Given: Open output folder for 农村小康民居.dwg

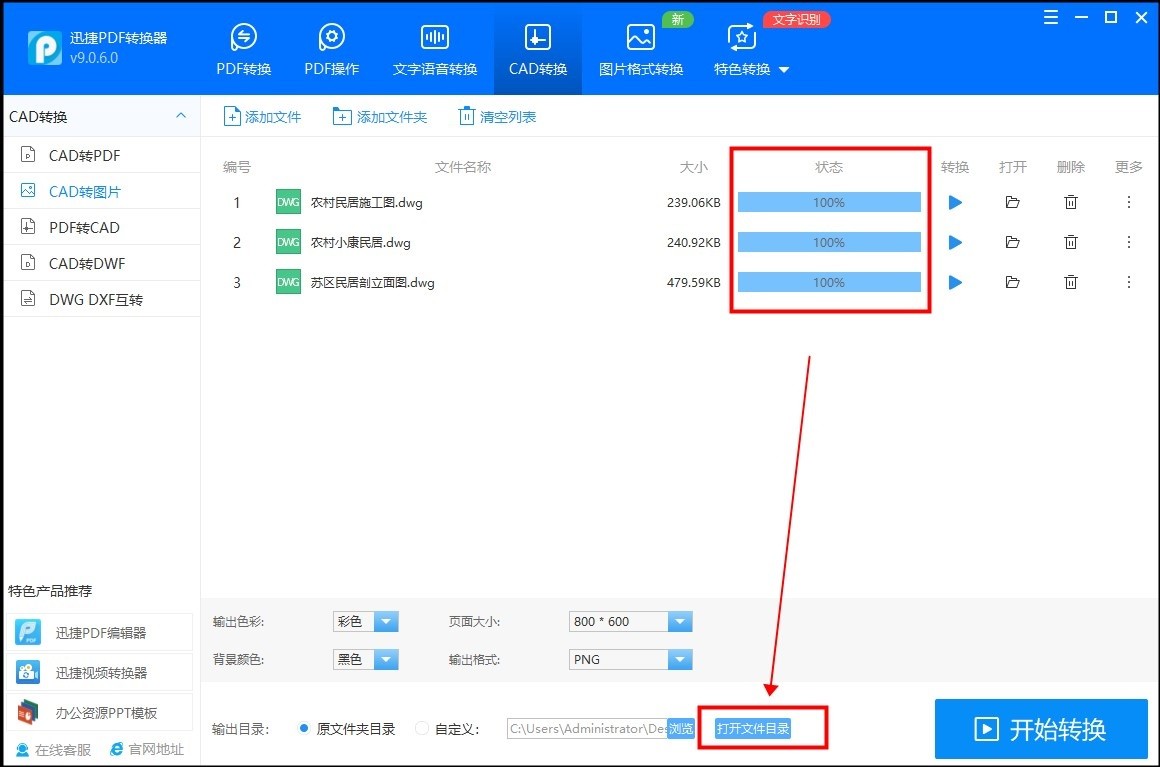Looking at the screenshot, I should 1012,242.
